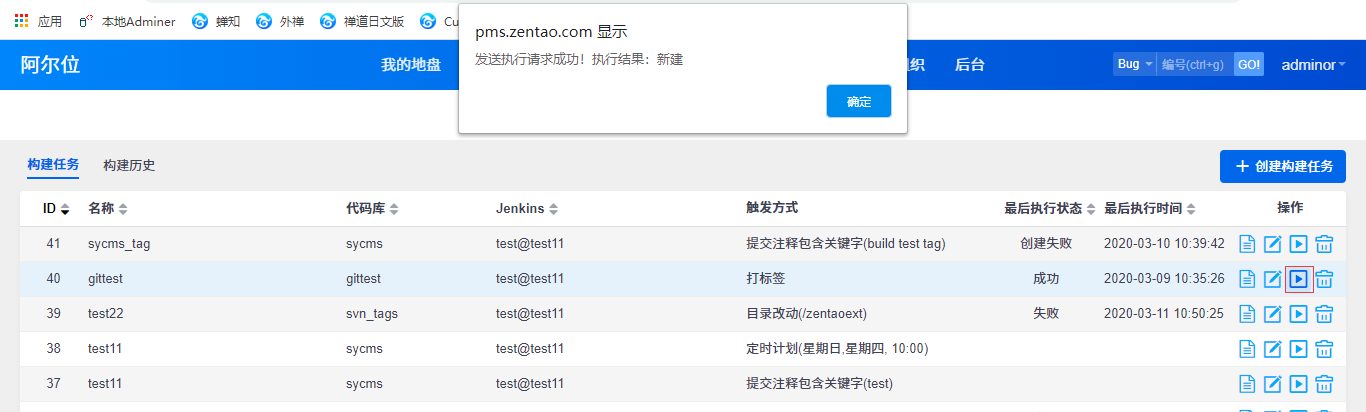The width and height of the screenshot is (1366, 412).
Task: Edit the gittest build job
Action: coord(1273,279)
